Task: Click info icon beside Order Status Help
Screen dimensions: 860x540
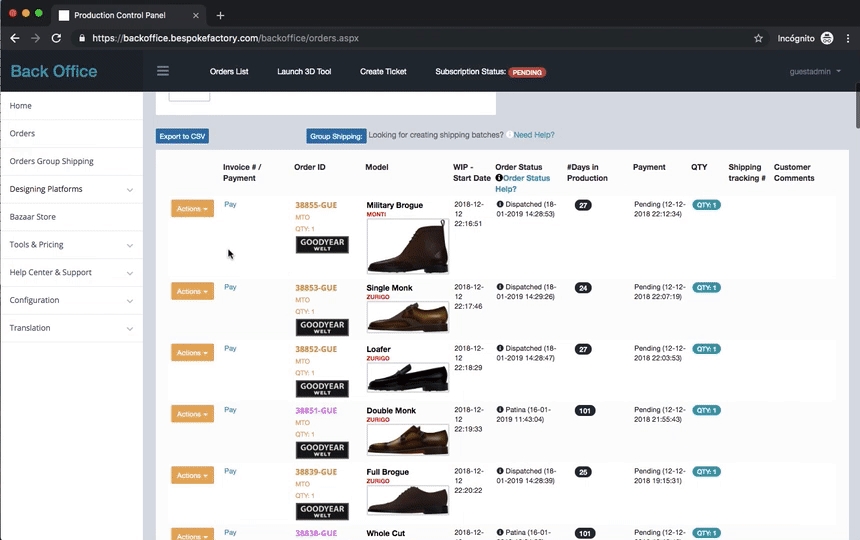Action: [499, 178]
